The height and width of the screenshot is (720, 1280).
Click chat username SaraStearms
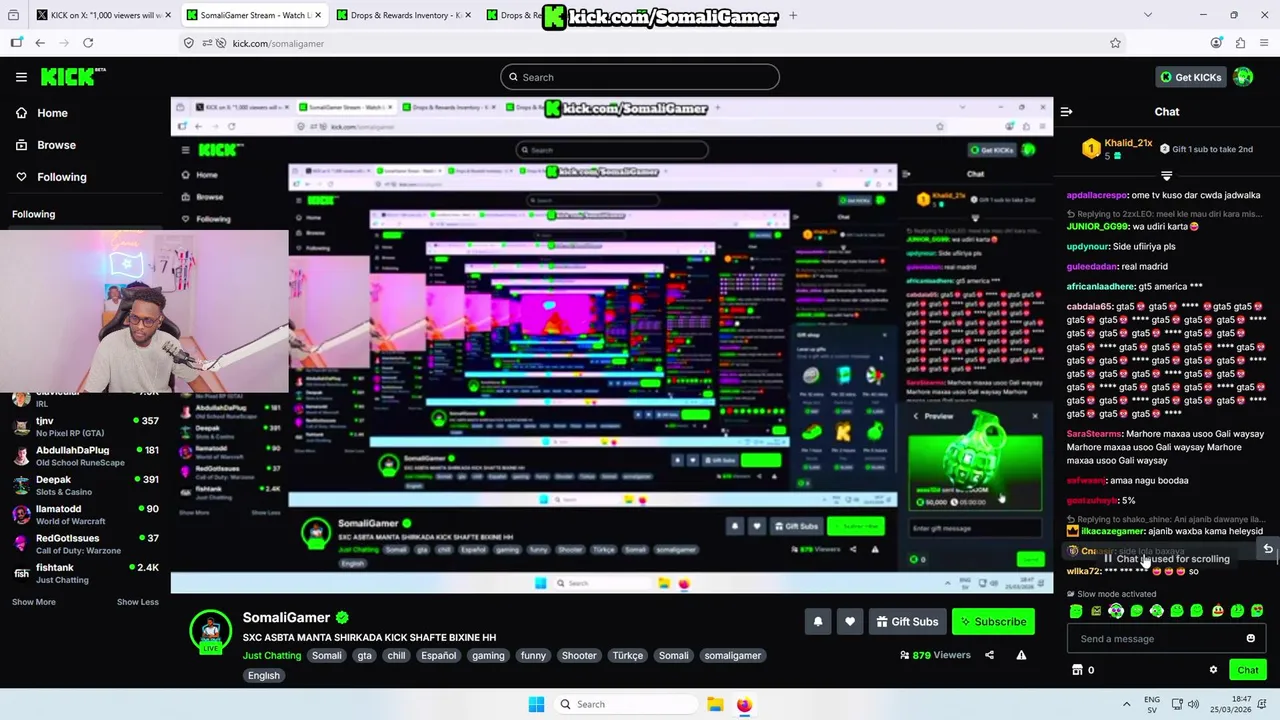(1094, 434)
